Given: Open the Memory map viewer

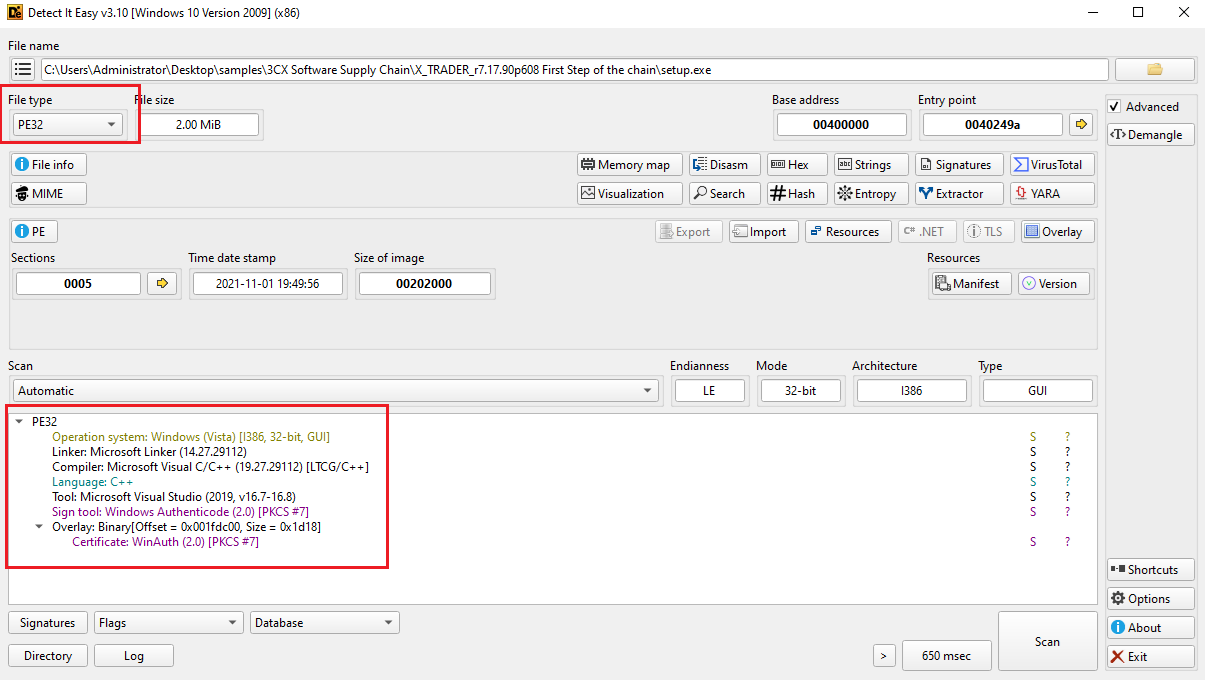Looking at the screenshot, I should pos(630,165).
